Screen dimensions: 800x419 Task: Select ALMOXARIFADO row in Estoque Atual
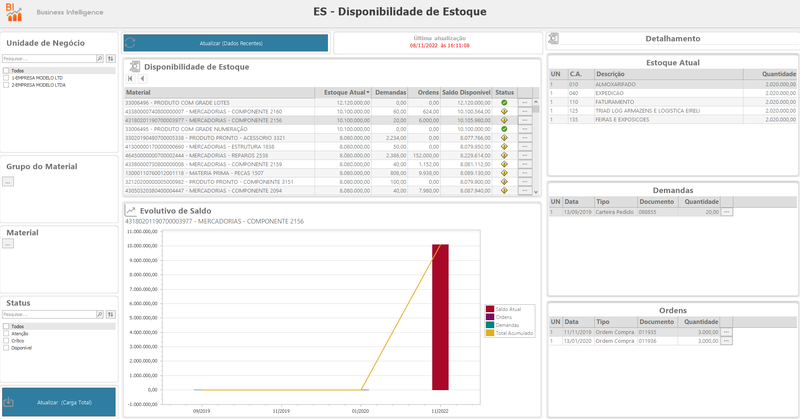(x=673, y=84)
